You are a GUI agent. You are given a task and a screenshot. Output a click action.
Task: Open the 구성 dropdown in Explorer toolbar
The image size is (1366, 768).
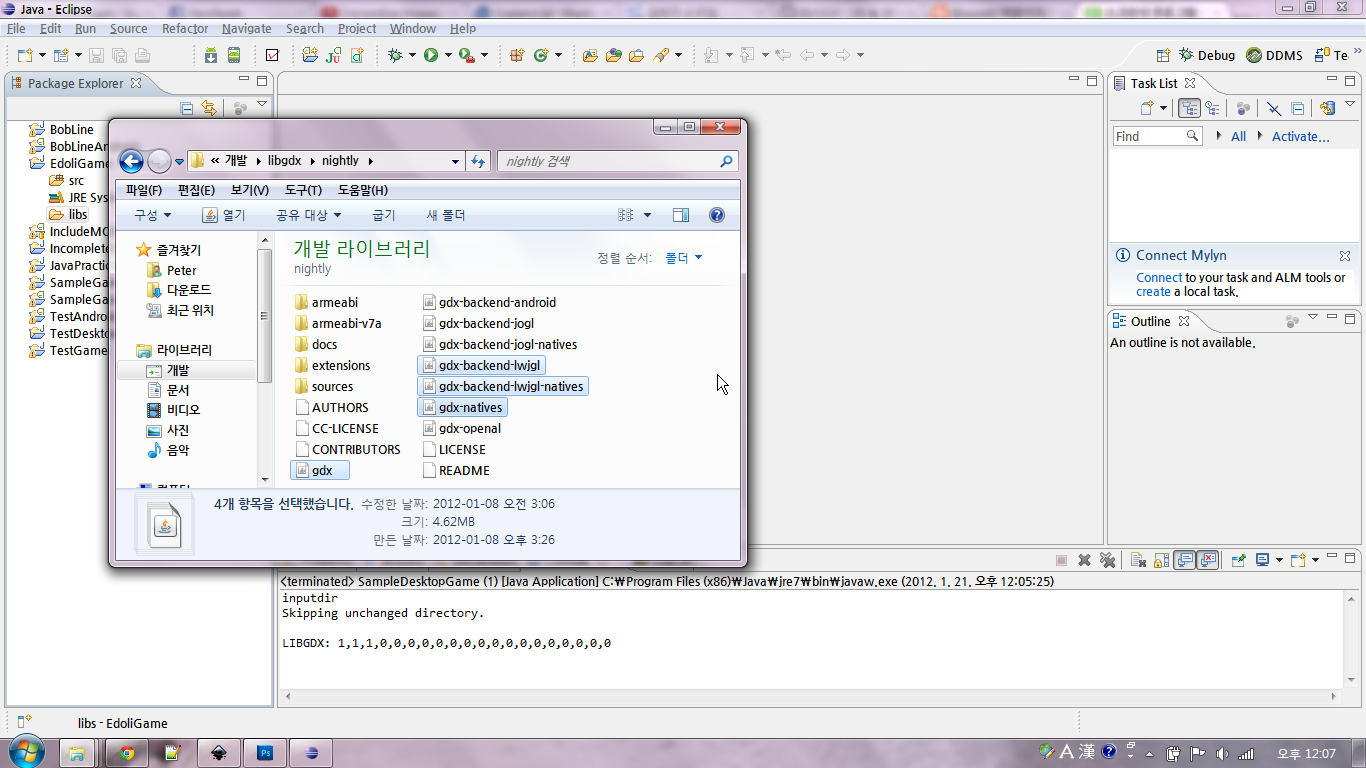point(153,215)
